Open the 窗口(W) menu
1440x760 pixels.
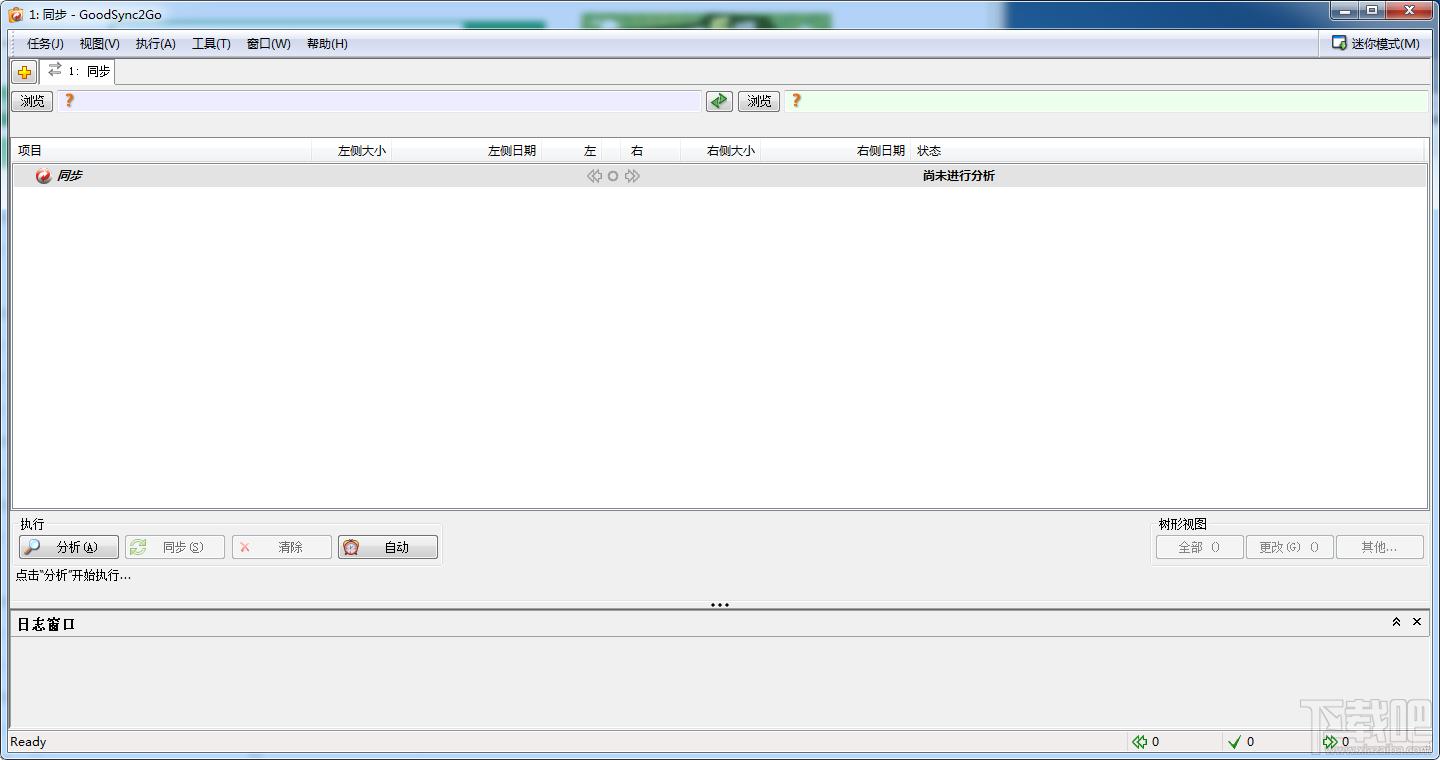pos(269,44)
